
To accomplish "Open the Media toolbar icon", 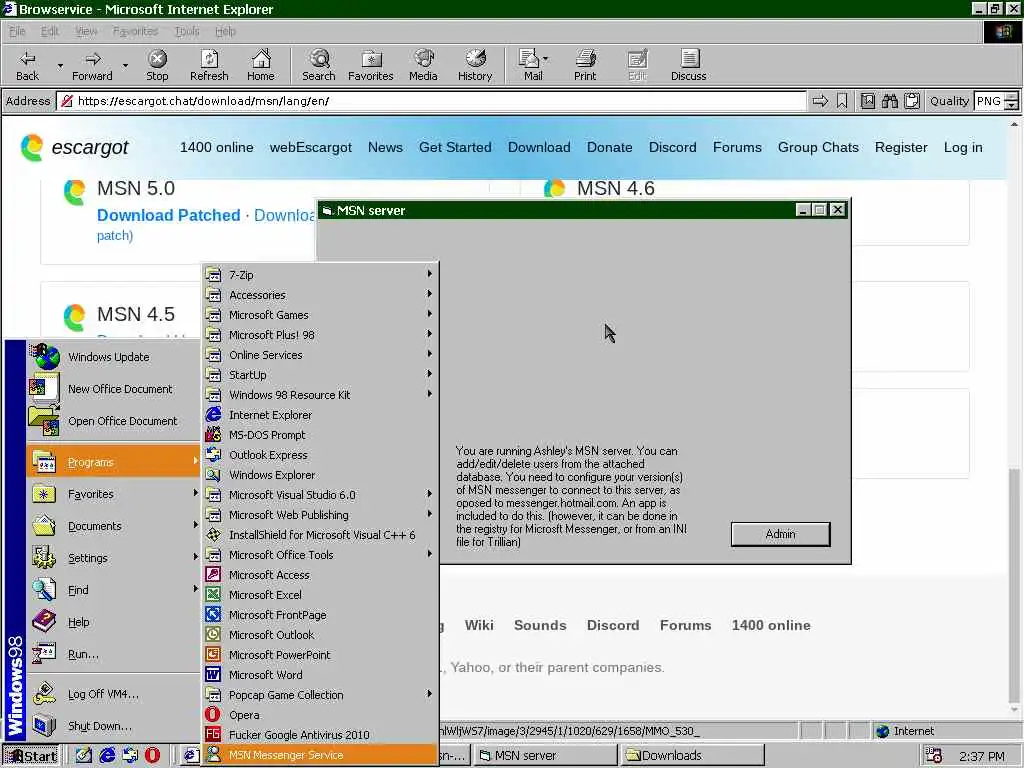I will point(423,65).
